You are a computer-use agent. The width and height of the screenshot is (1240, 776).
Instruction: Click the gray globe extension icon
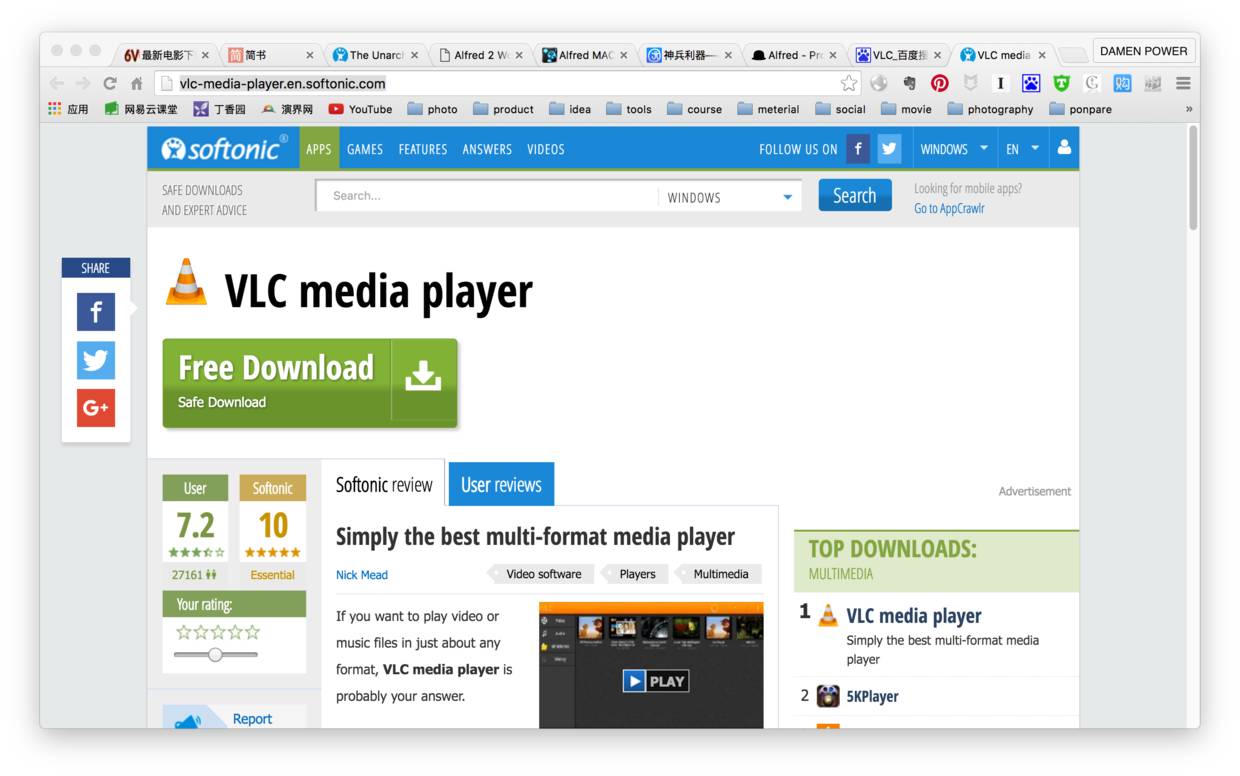point(879,83)
